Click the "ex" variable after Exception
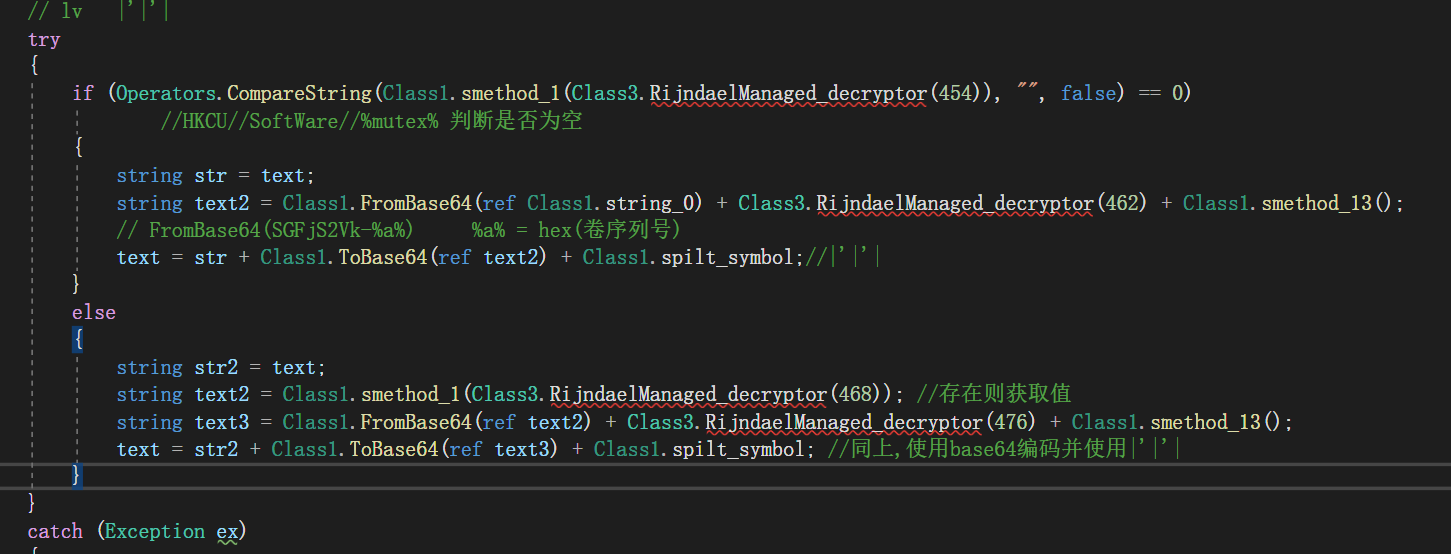Screen dimensions: 1451x554 tap(228, 531)
